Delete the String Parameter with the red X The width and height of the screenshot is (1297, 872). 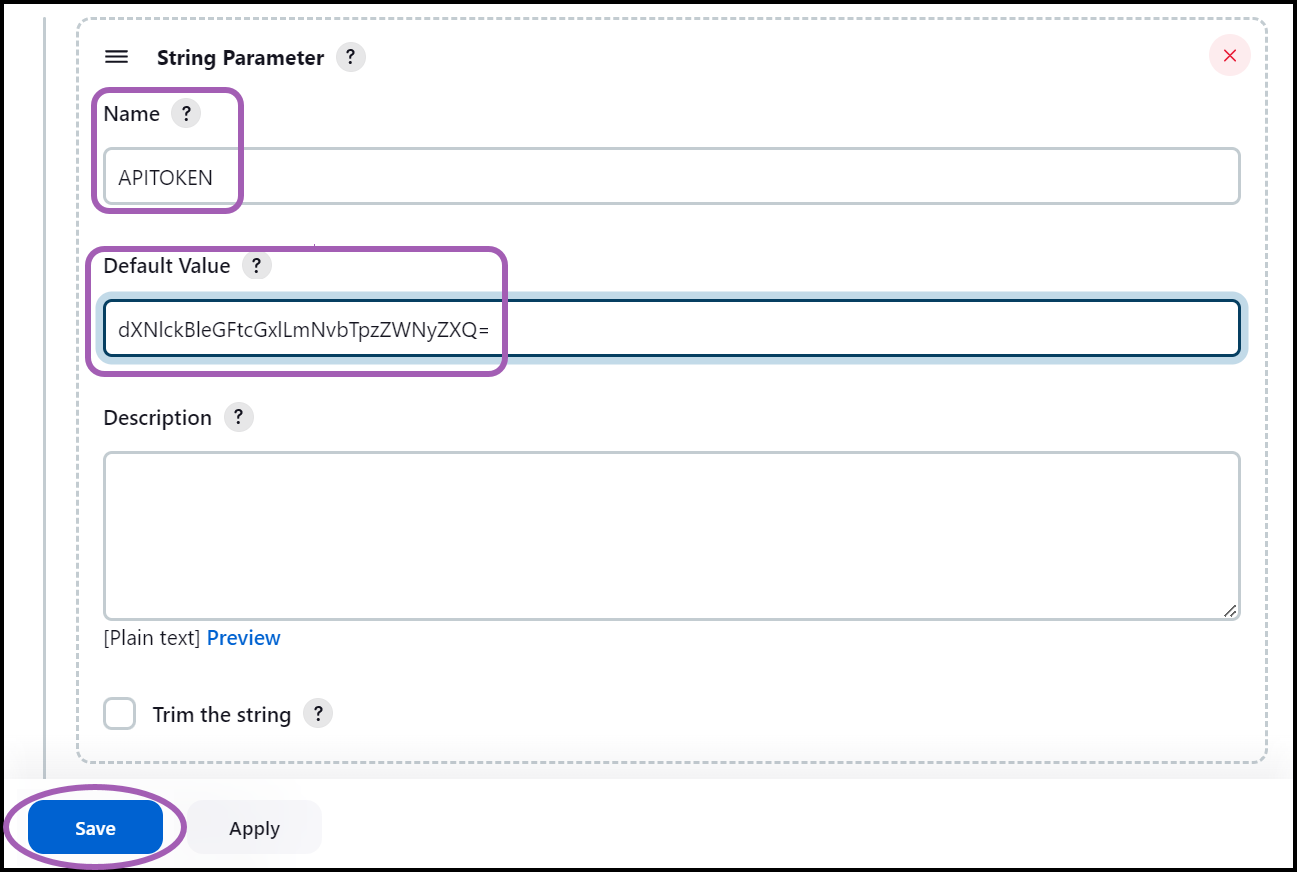[1229, 55]
